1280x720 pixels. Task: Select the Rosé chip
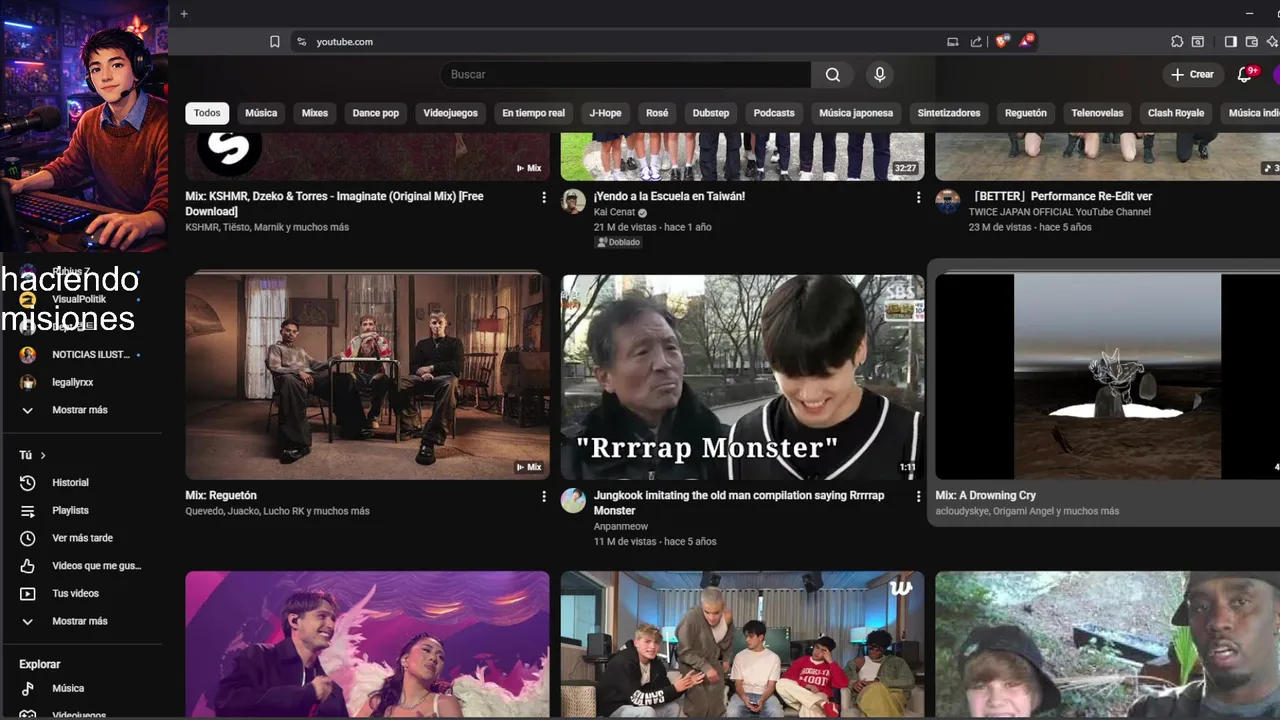tap(657, 113)
